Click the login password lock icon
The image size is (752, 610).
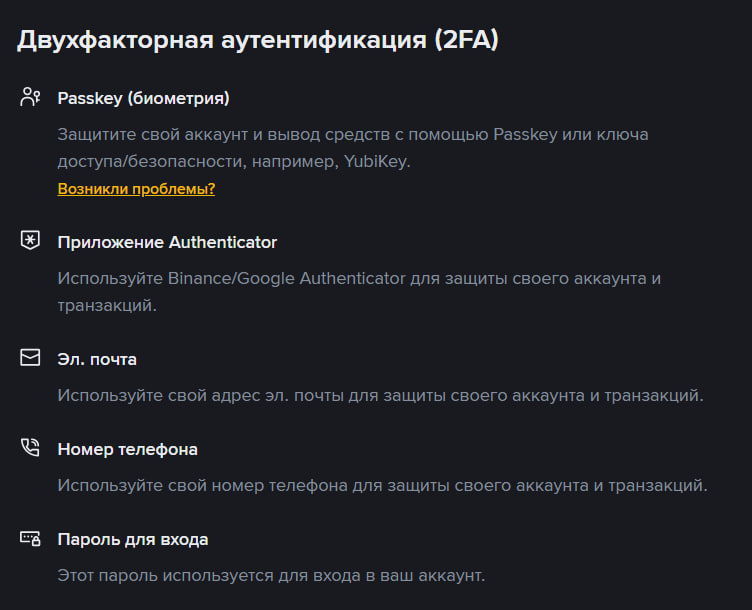click(30, 539)
